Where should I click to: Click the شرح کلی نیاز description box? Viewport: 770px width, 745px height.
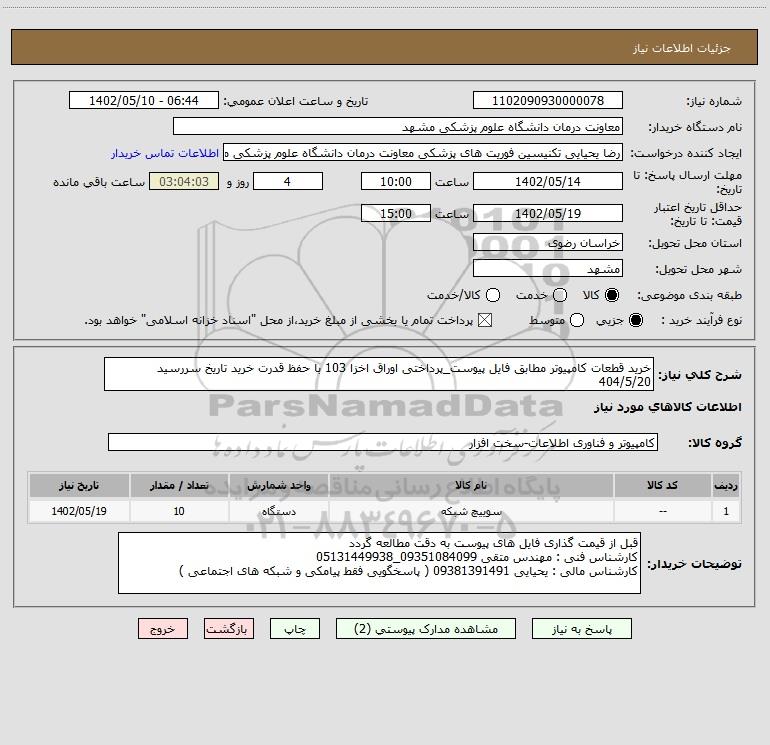point(379,374)
